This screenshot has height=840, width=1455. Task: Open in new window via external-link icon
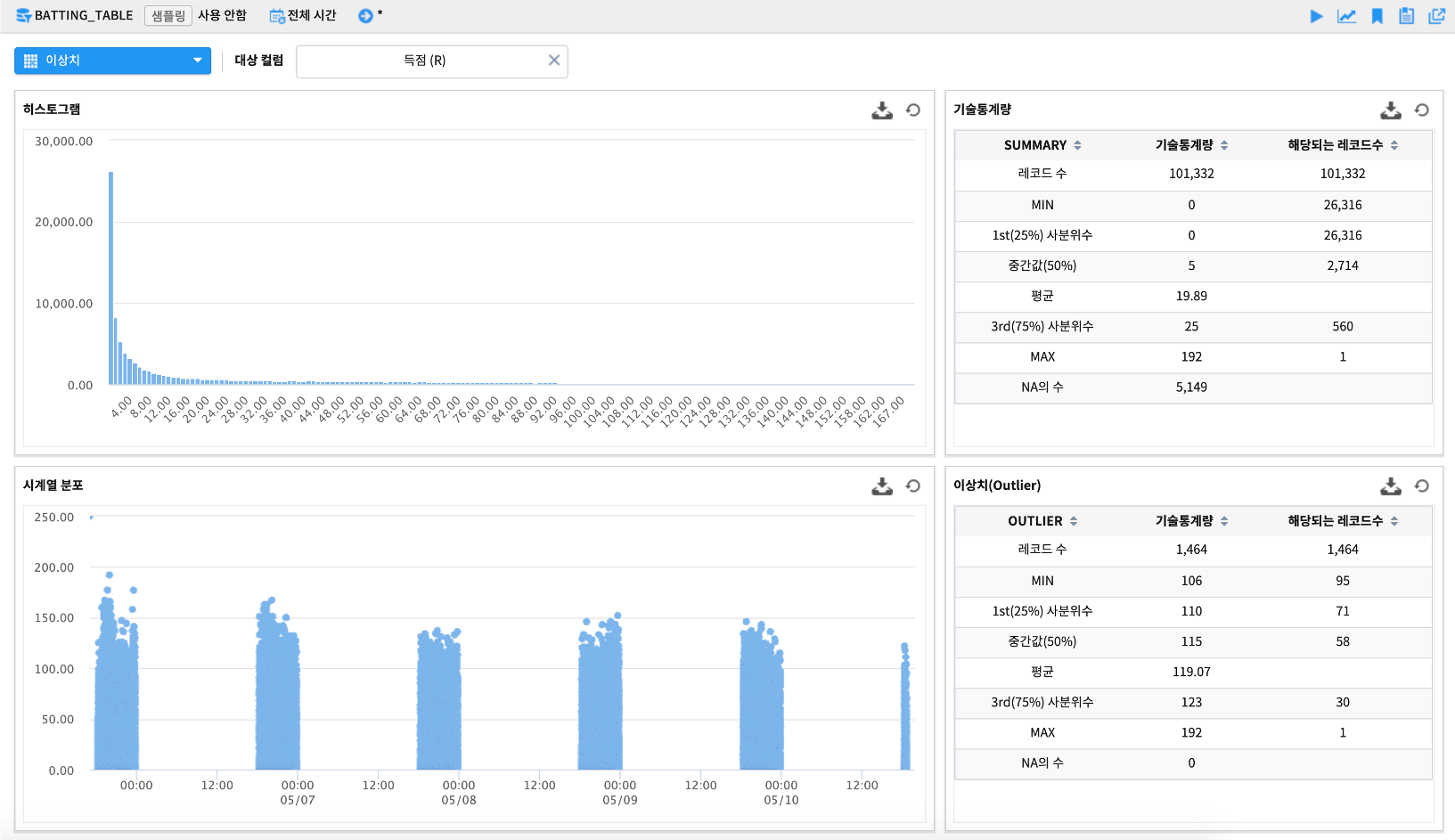(1436, 16)
